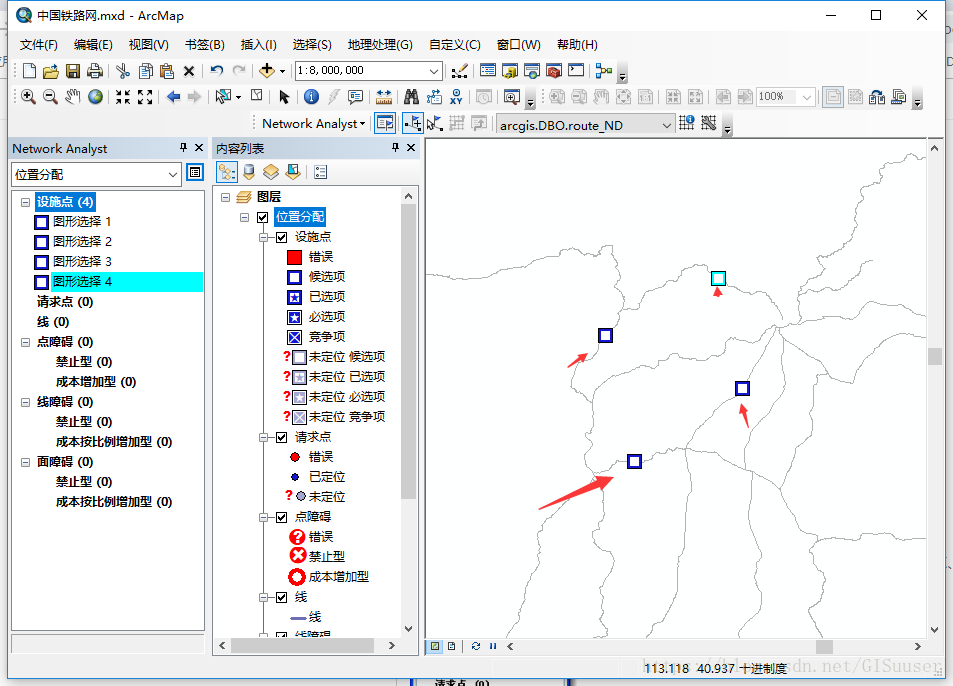
Task: Select Create Network Location tool
Action: coord(413,123)
